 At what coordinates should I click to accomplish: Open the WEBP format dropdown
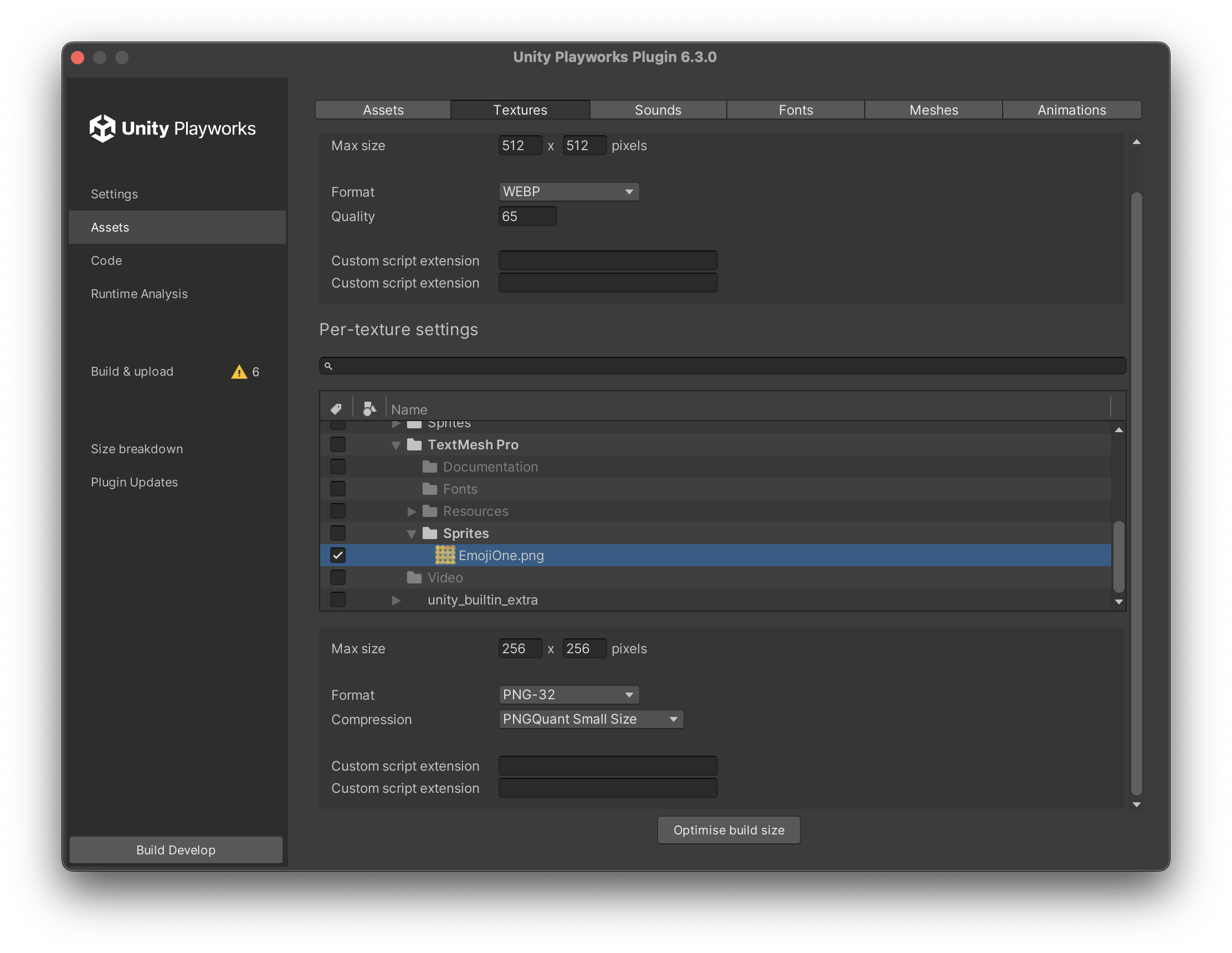[568, 192]
